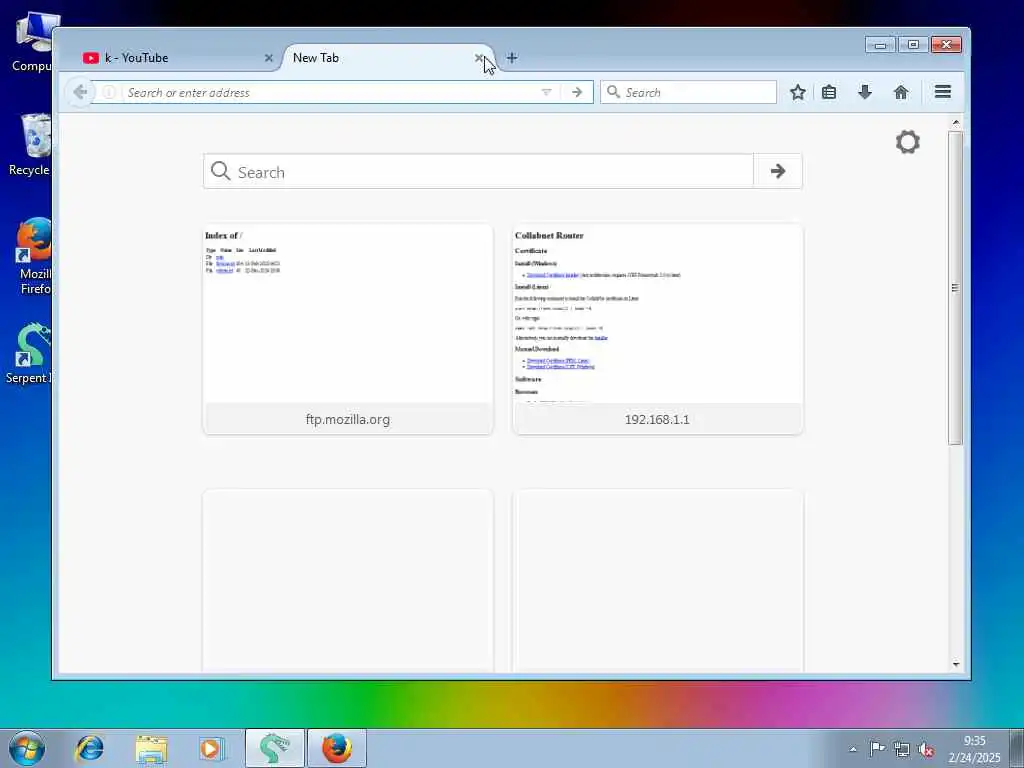Select the Mozilla Firefox desktop shortcut

coord(33,256)
